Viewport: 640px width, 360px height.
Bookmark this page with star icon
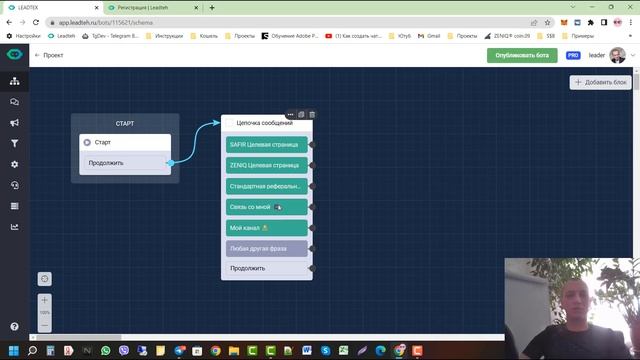pyautogui.click(x=547, y=22)
